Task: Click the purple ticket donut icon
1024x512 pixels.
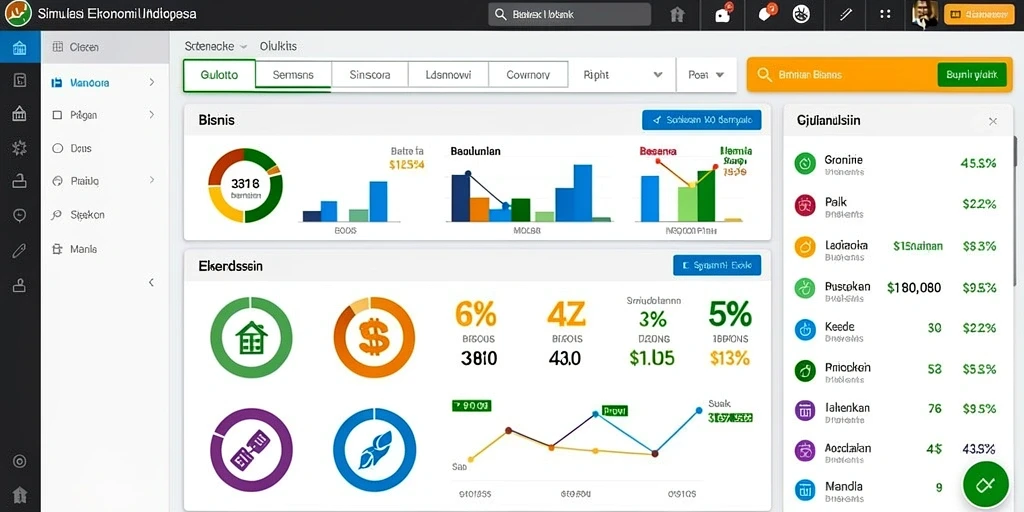Action: 251,449
